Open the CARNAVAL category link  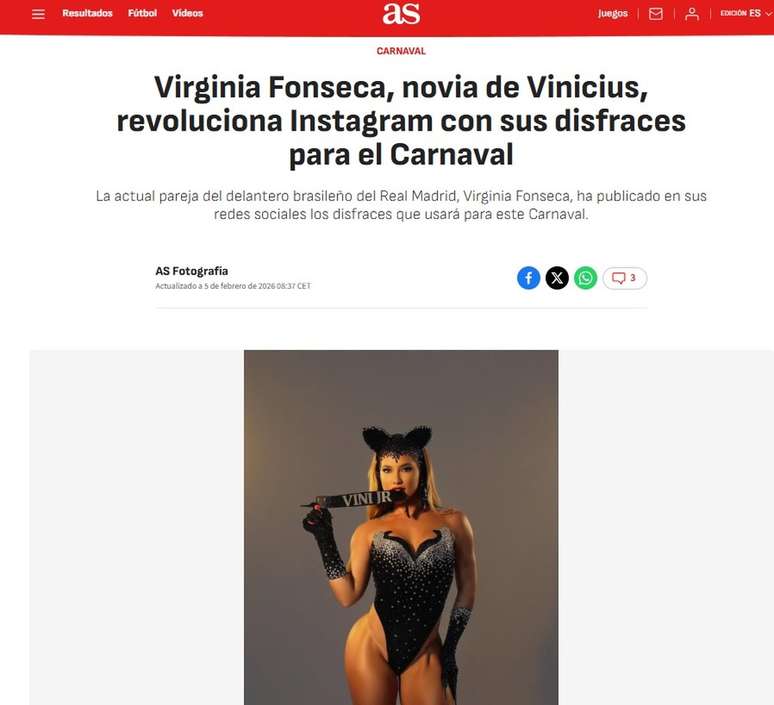coord(401,51)
